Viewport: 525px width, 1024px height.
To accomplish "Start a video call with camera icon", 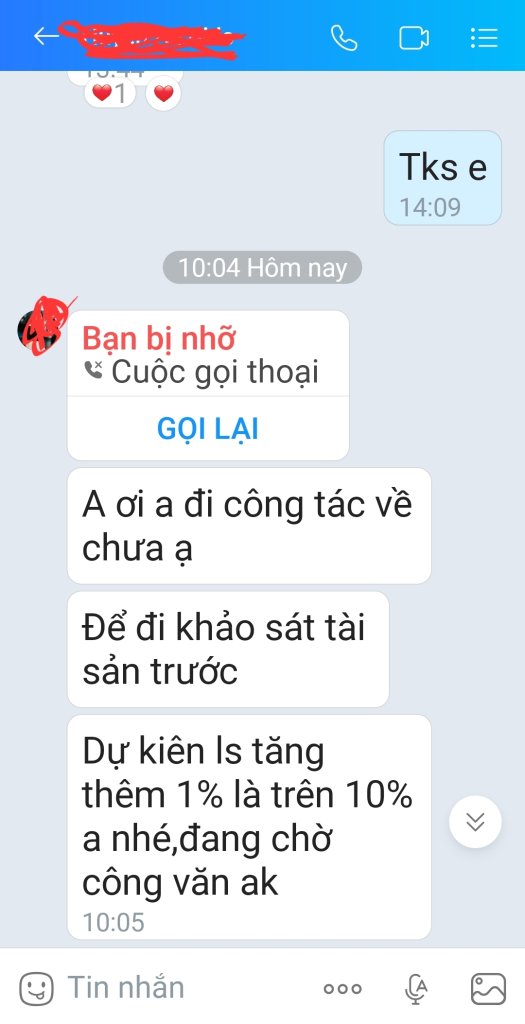I will [414, 38].
